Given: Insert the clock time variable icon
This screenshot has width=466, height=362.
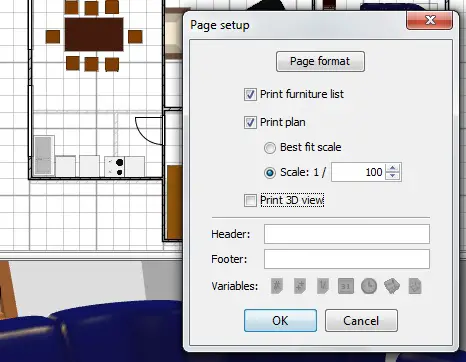Looking at the screenshot, I should click(369, 286).
